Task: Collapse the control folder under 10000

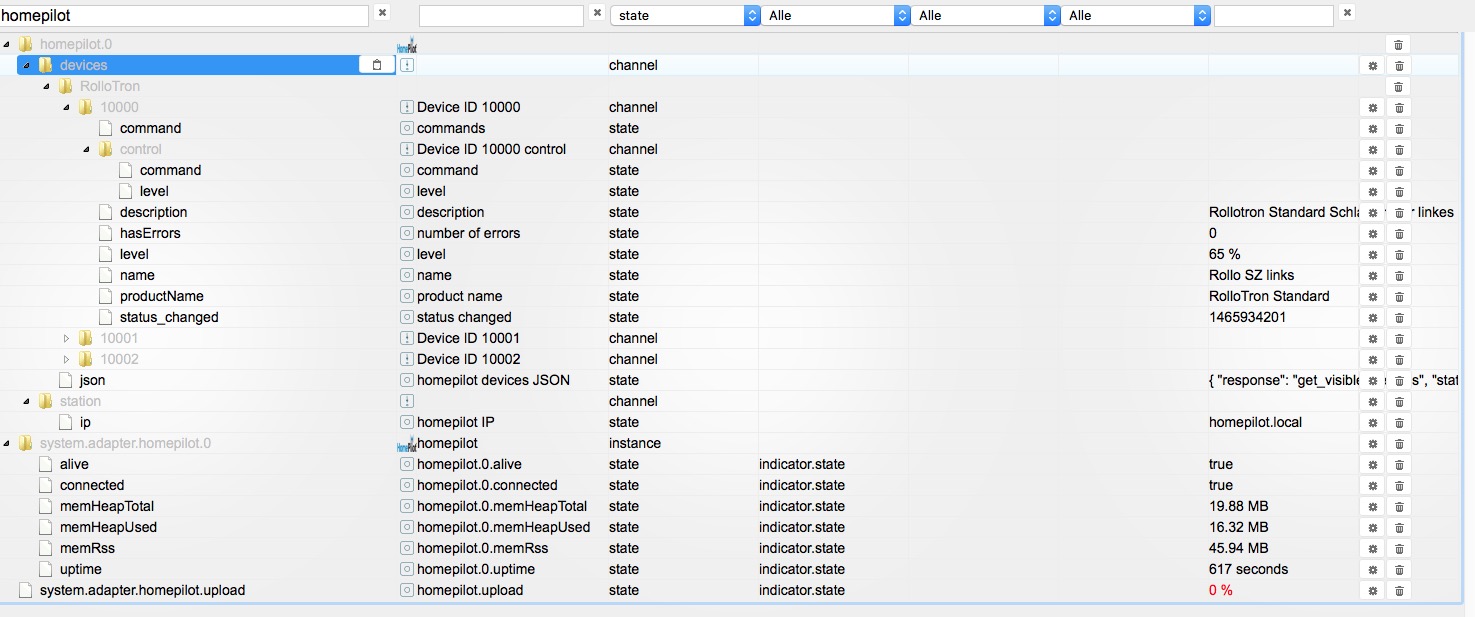Action: (x=87, y=149)
